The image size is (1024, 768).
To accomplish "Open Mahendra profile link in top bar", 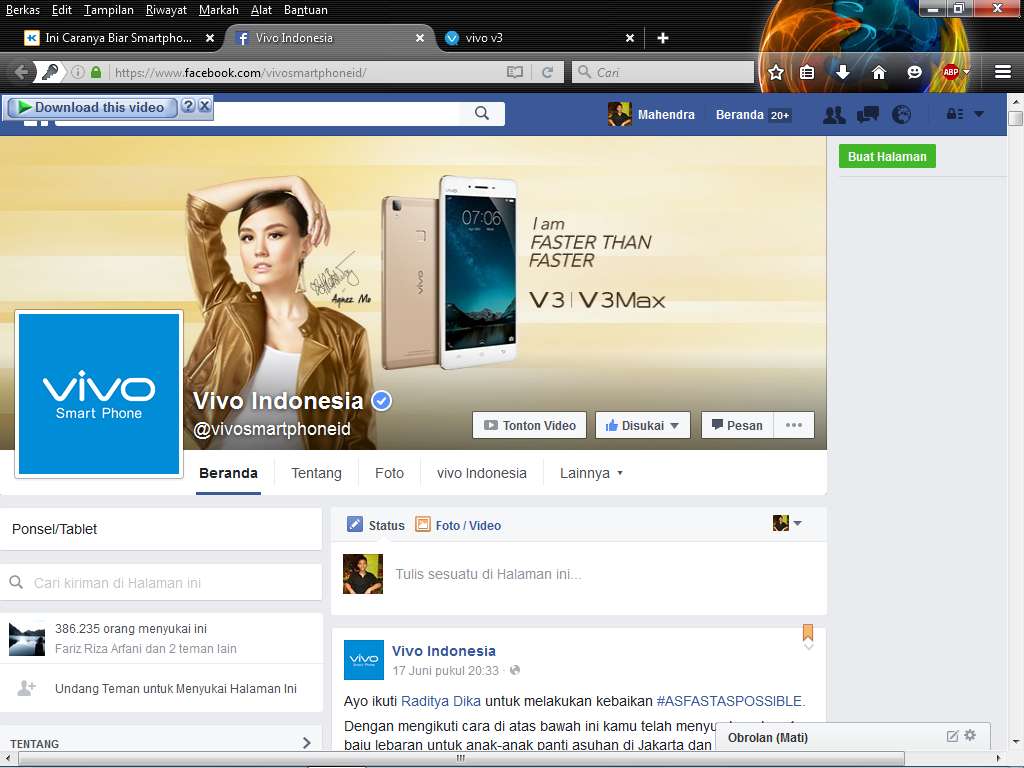I will click(652, 114).
